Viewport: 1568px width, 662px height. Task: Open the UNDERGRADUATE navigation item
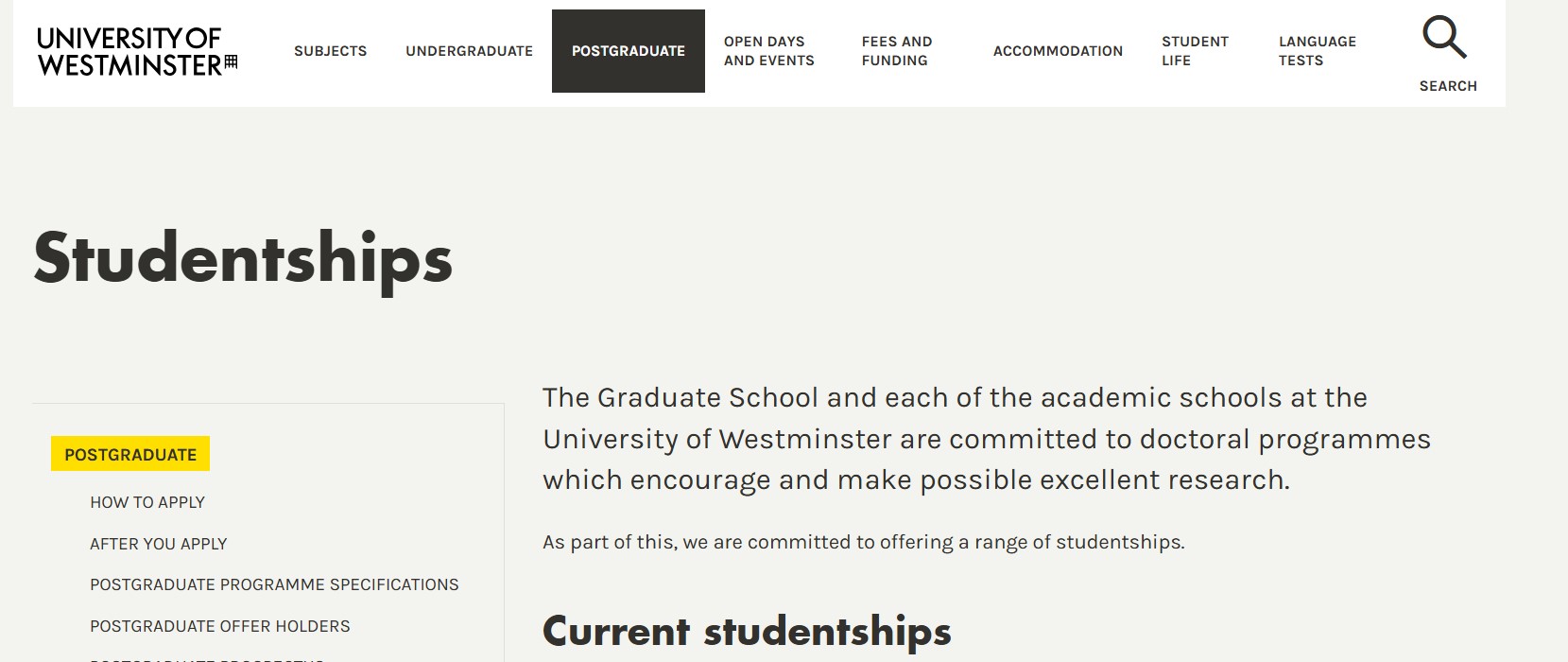tap(469, 51)
